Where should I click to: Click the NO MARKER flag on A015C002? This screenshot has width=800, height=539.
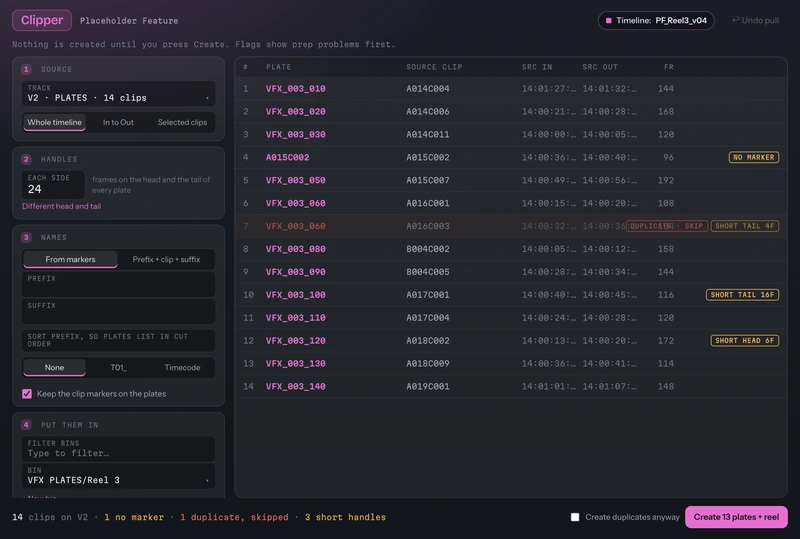click(754, 157)
